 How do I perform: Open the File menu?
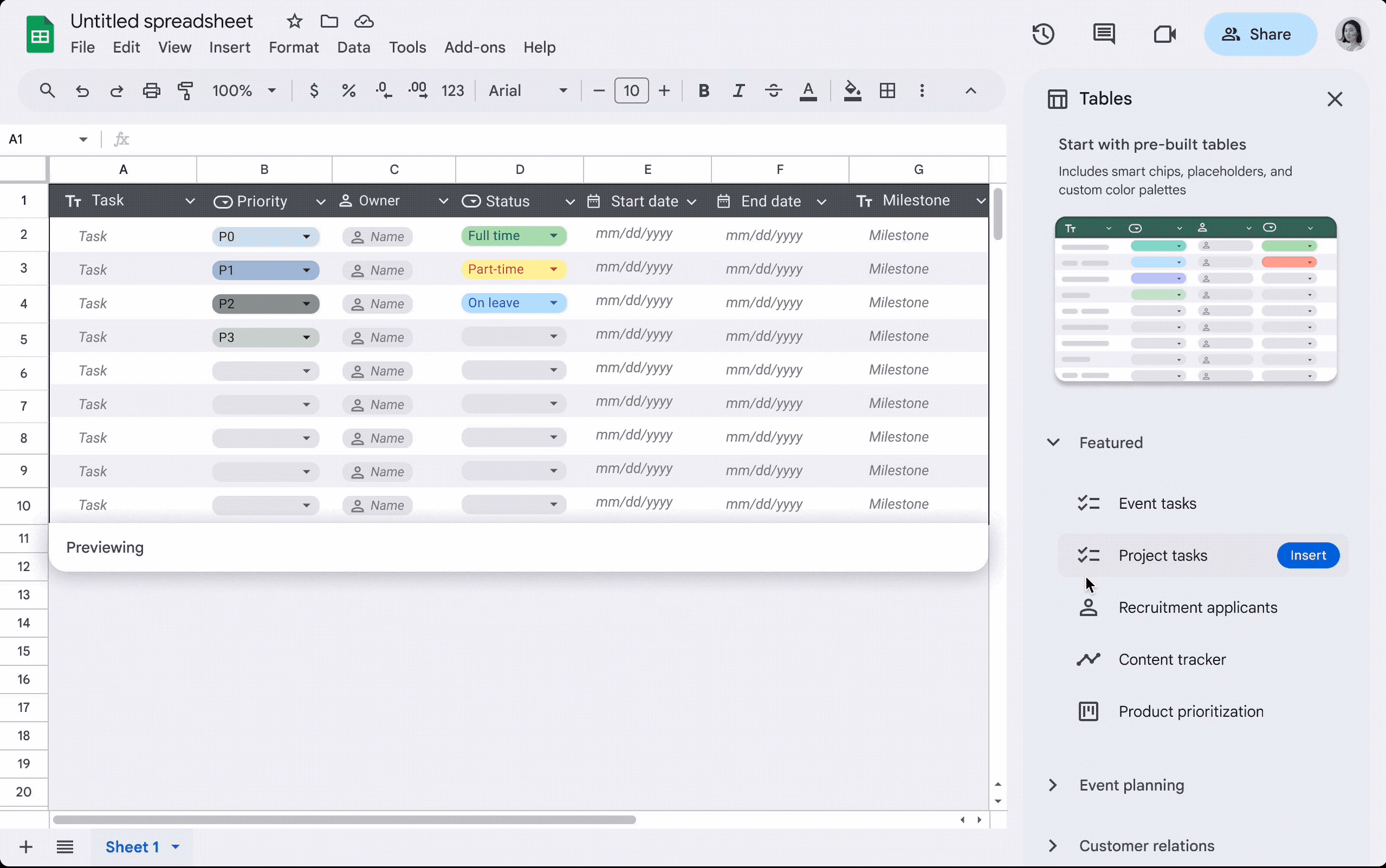(x=83, y=47)
